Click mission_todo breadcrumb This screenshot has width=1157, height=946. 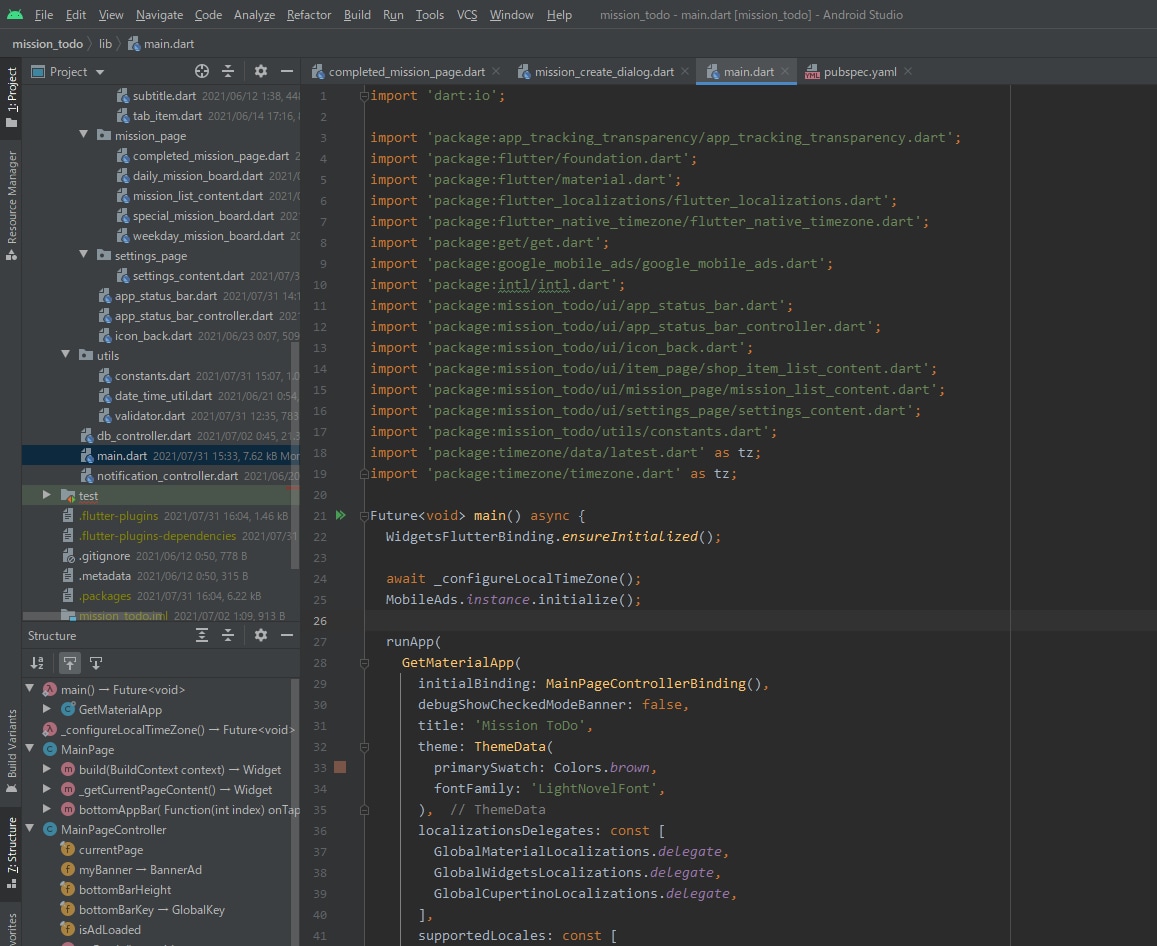47,44
